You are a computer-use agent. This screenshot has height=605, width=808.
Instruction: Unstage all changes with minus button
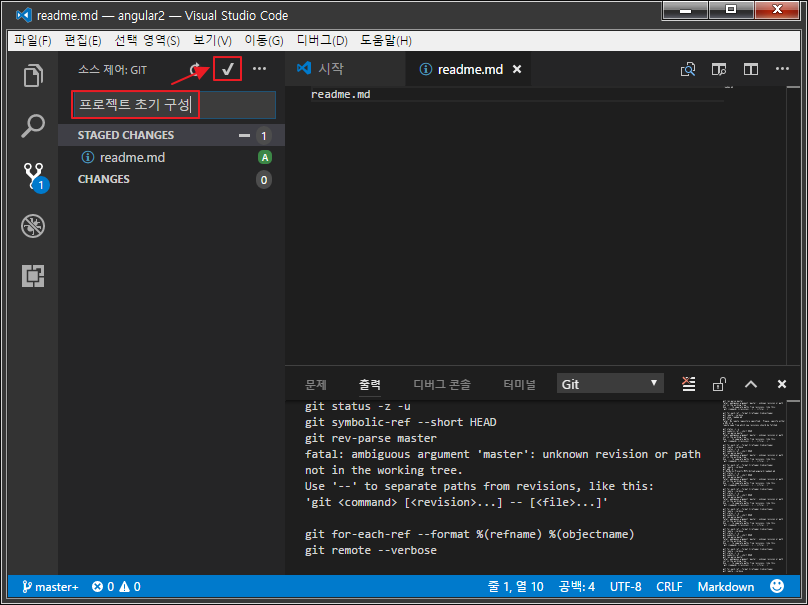pos(244,135)
